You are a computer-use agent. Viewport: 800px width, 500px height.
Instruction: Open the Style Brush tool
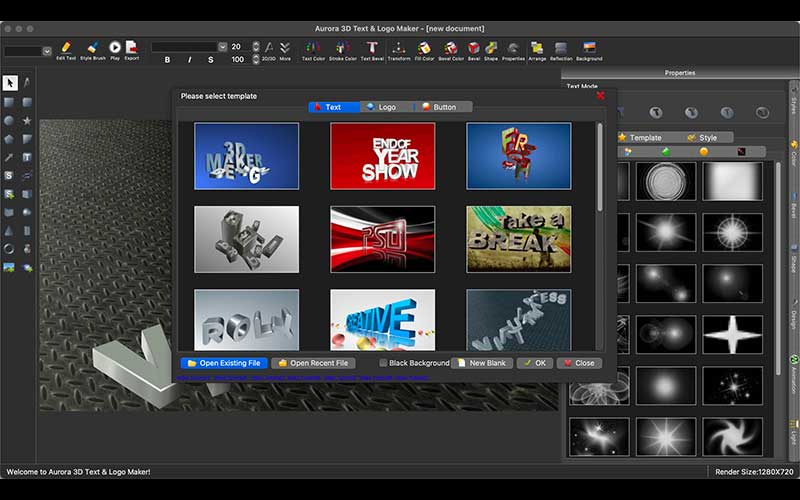tap(93, 51)
